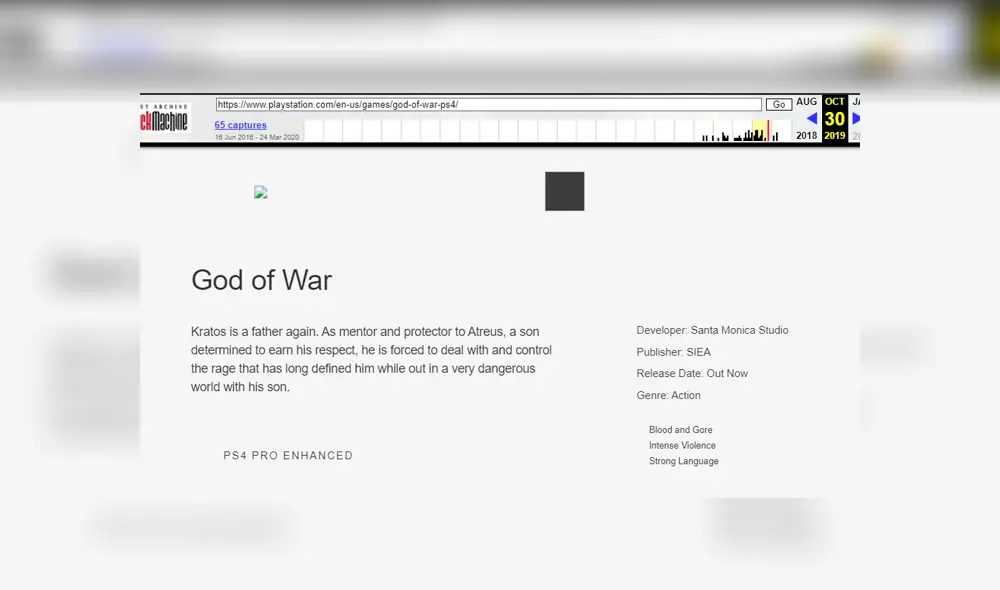Click the Wayback URL input field
The image size is (1000, 590).
tap(488, 104)
